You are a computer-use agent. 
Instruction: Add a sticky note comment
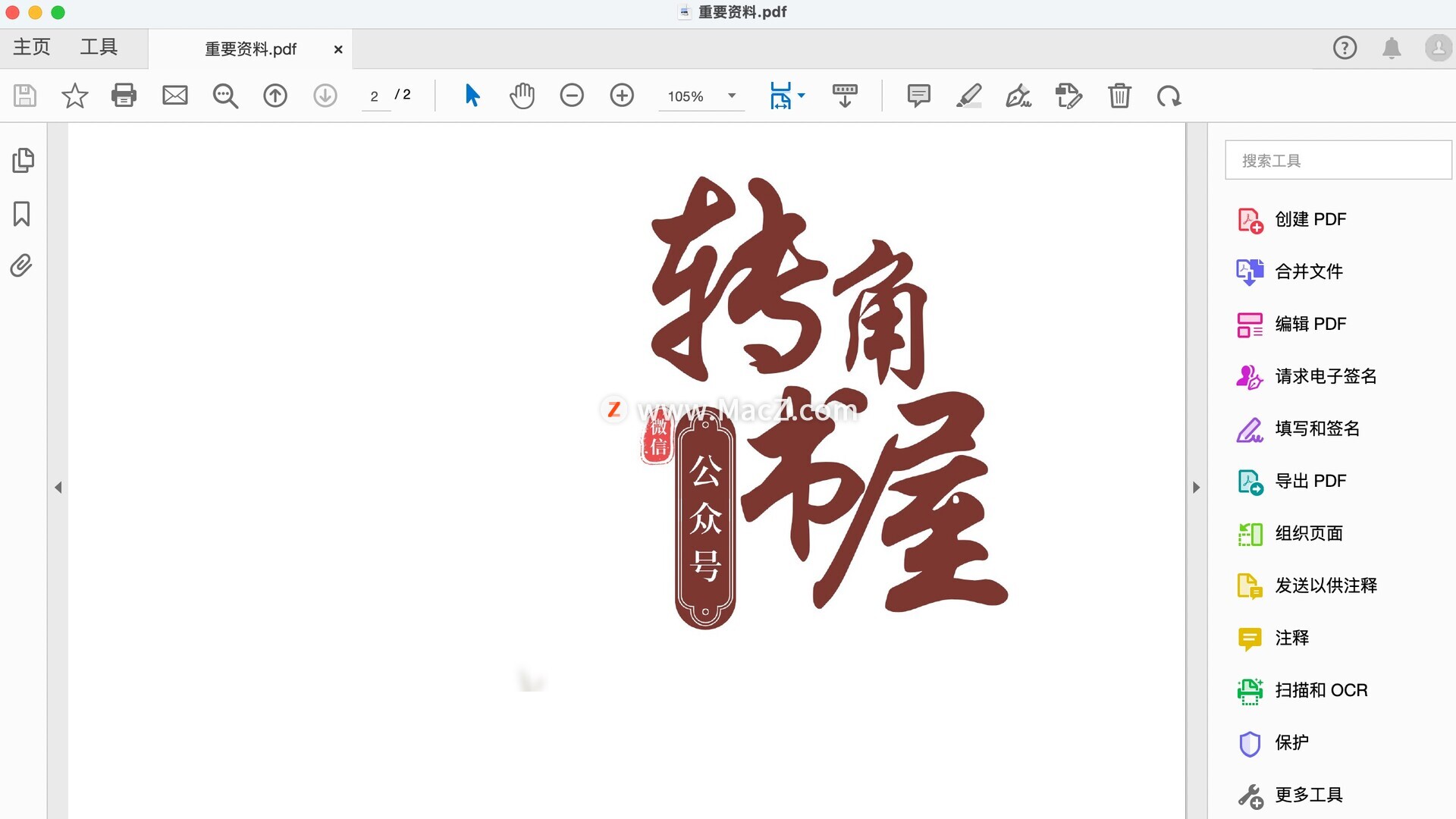pos(918,96)
